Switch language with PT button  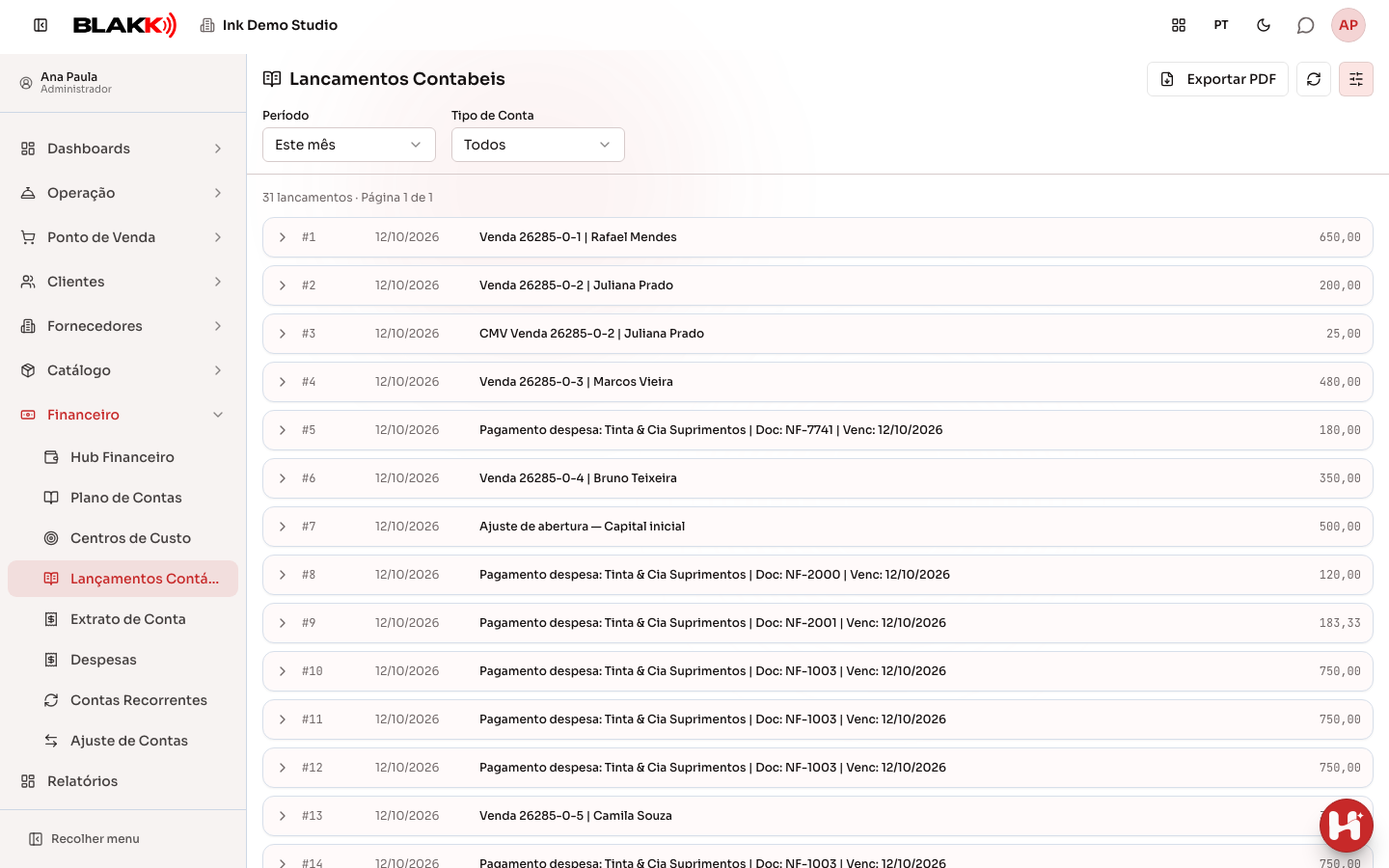1221,25
